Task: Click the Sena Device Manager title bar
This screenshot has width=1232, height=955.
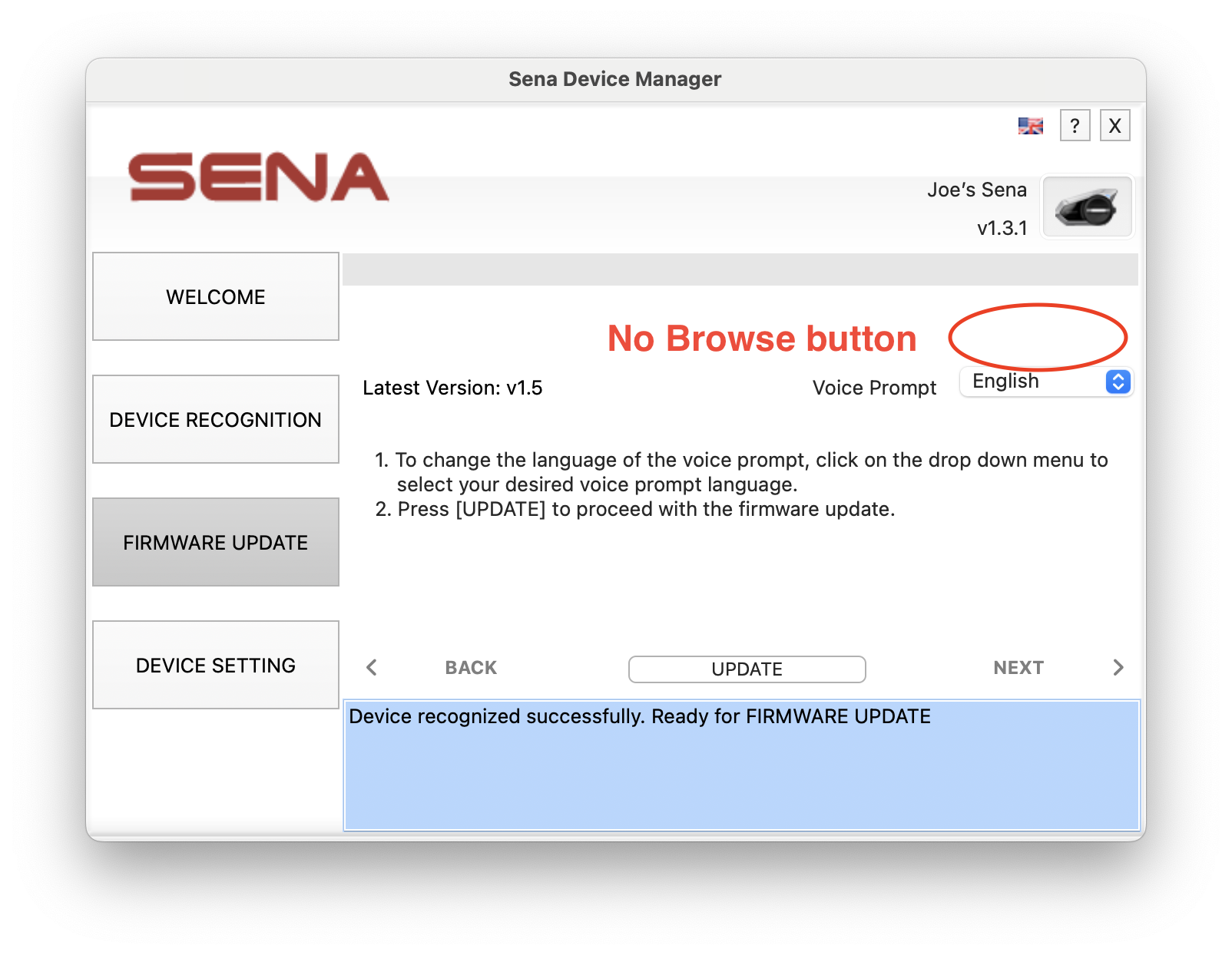Action: pos(615,79)
